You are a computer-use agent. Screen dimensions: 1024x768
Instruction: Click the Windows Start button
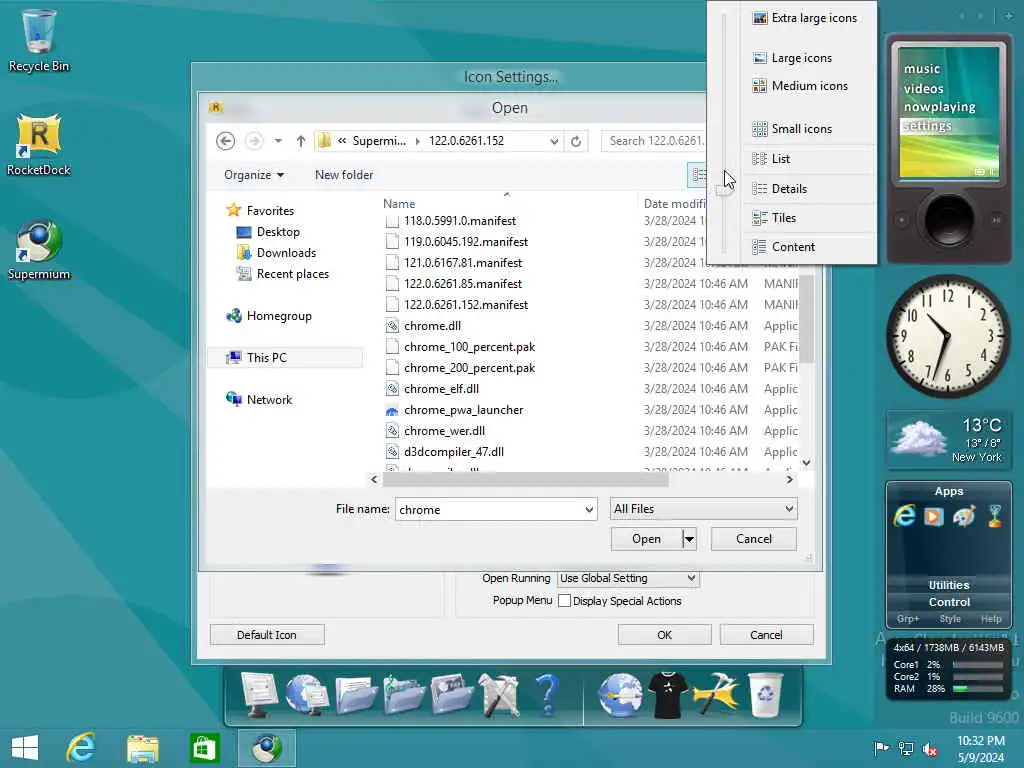click(x=25, y=748)
